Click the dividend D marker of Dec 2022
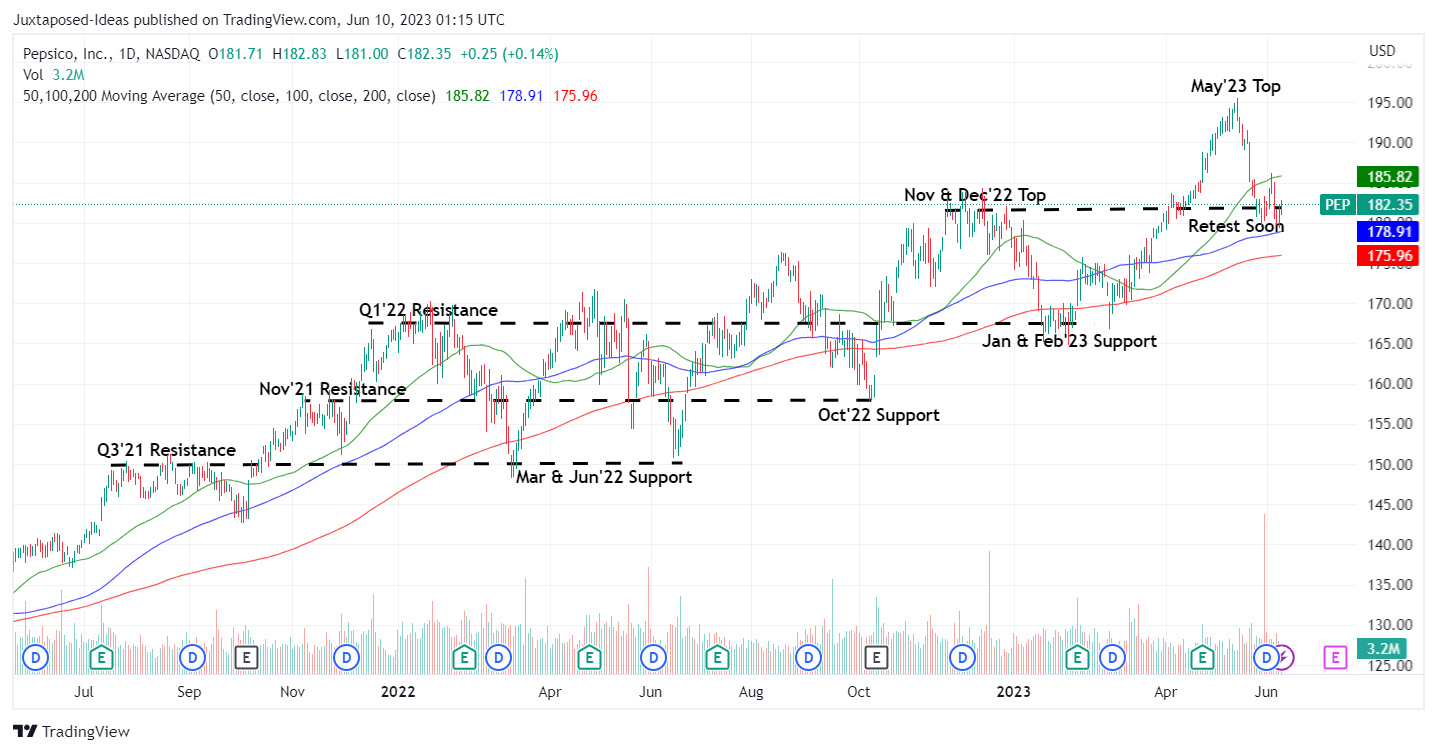1437x753 pixels. [962, 657]
